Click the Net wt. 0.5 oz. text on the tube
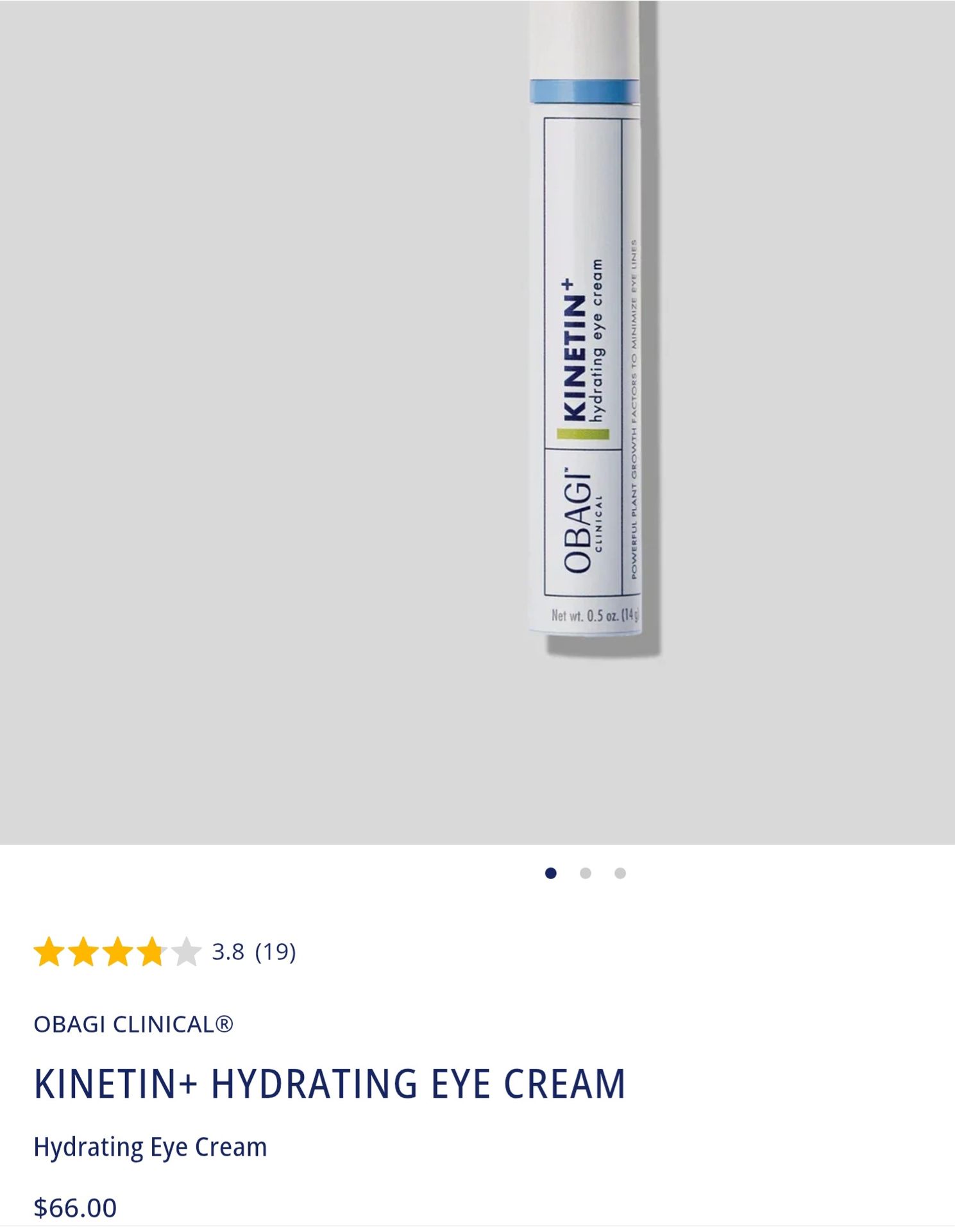The height and width of the screenshot is (1232, 955). tap(594, 615)
